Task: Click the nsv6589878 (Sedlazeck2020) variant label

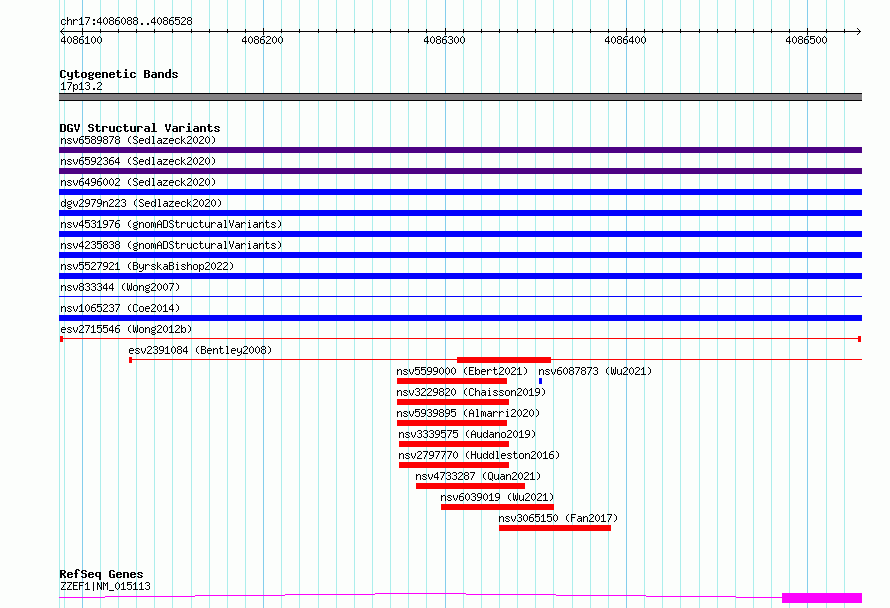Action: (x=138, y=140)
